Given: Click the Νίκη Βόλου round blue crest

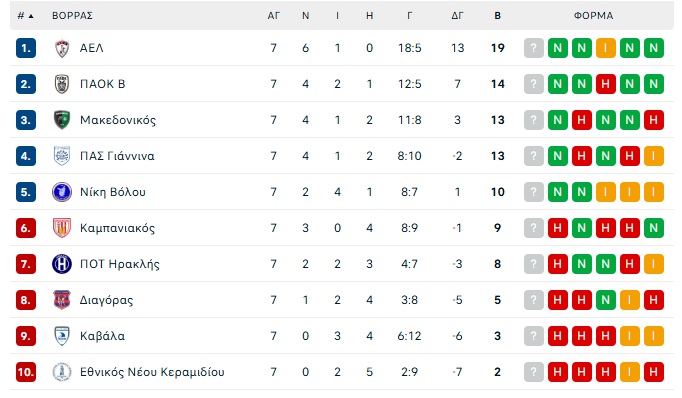Looking at the screenshot, I should (x=62, y=192).
